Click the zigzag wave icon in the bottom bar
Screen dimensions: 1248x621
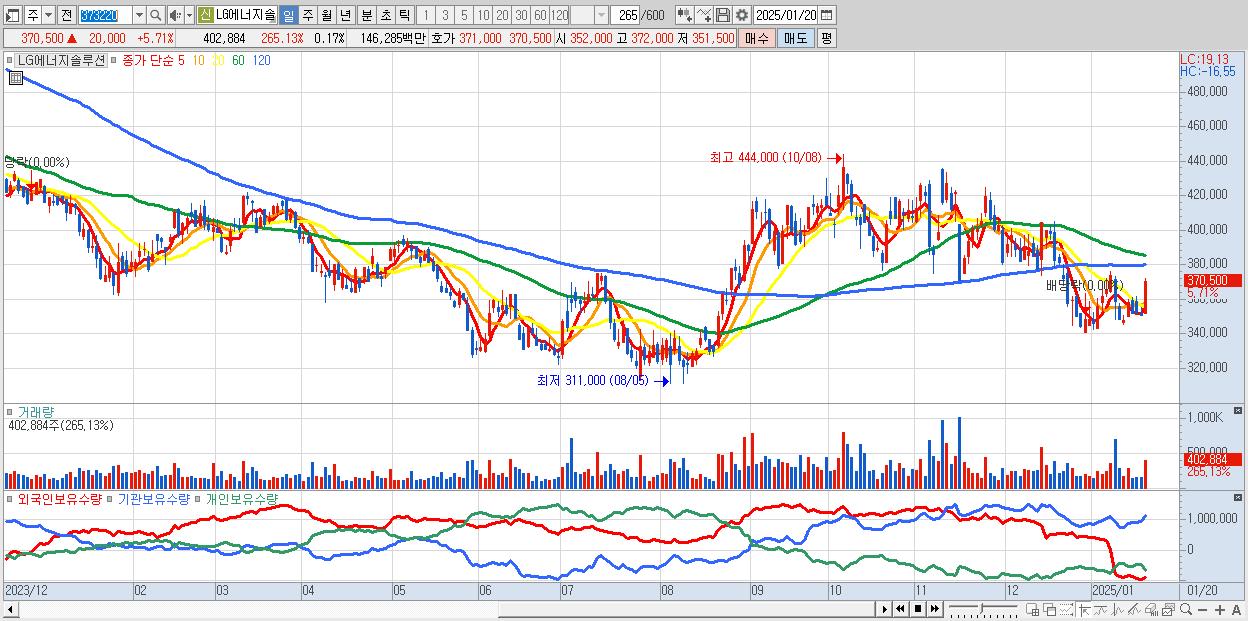(x=1118, y=610)
